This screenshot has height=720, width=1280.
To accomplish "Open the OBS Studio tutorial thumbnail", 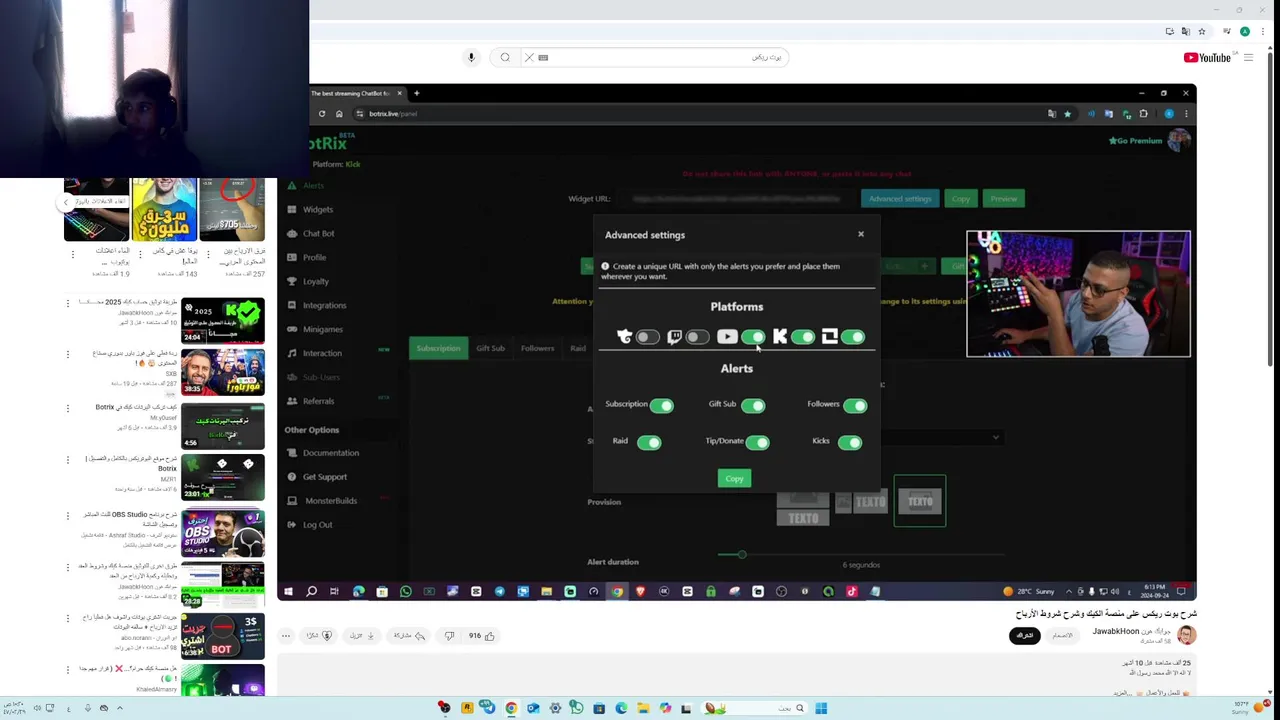I will [222, 532].
